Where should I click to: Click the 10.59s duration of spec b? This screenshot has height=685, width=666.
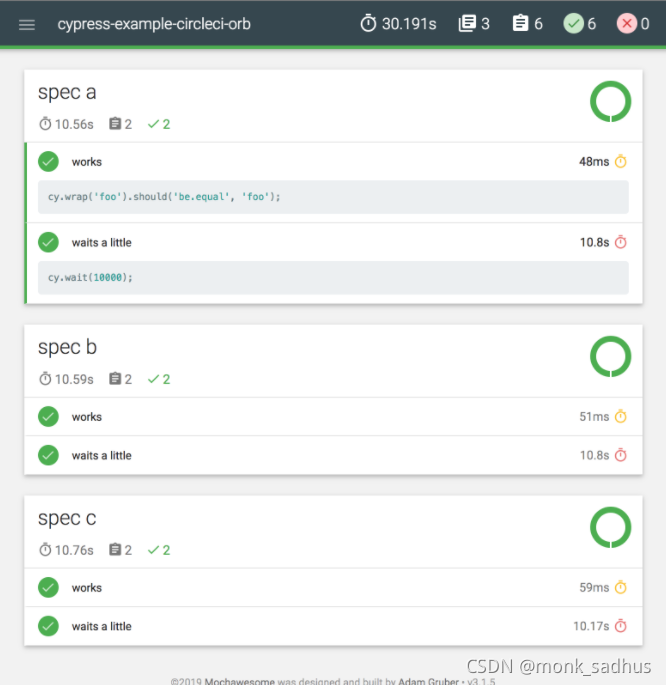[74, 380]
